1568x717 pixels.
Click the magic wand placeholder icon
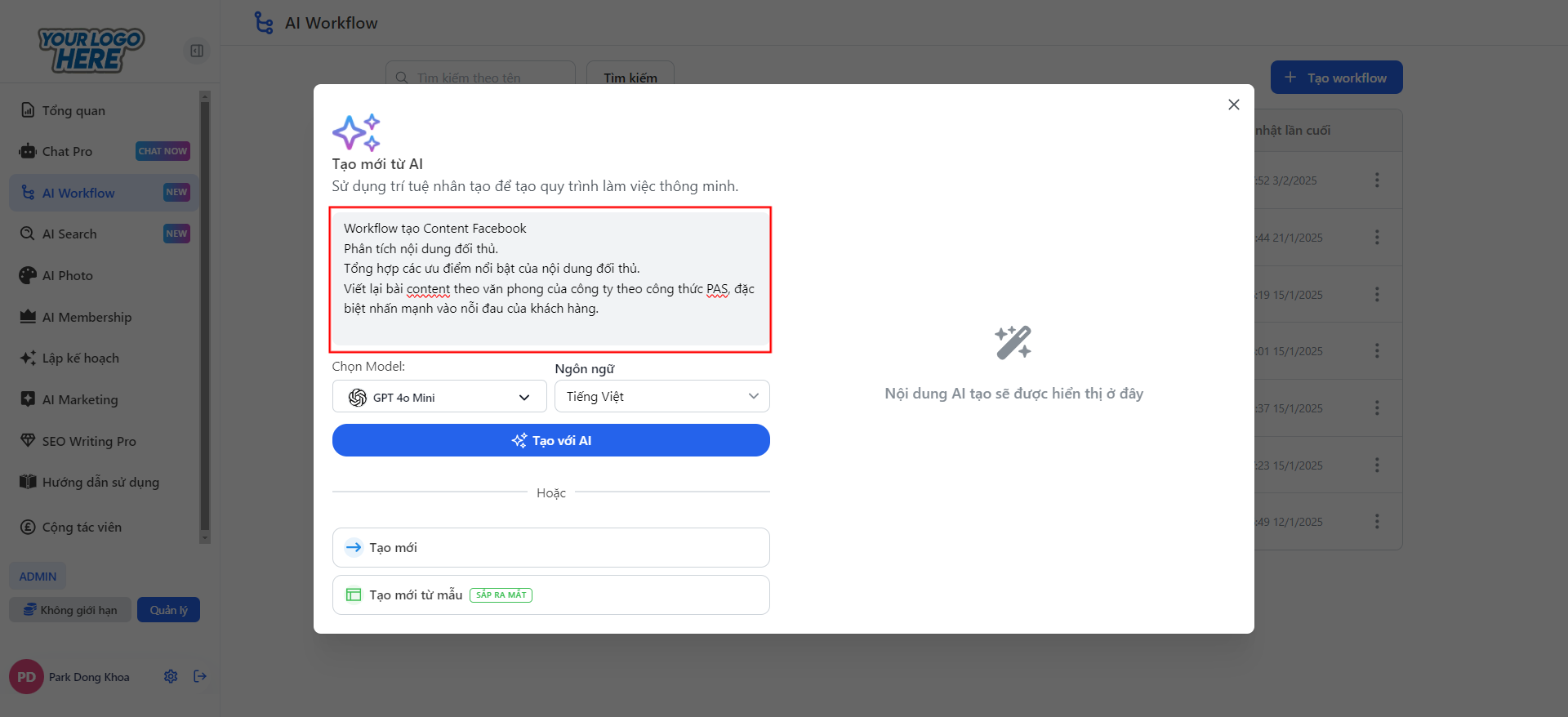(1013, 343)
